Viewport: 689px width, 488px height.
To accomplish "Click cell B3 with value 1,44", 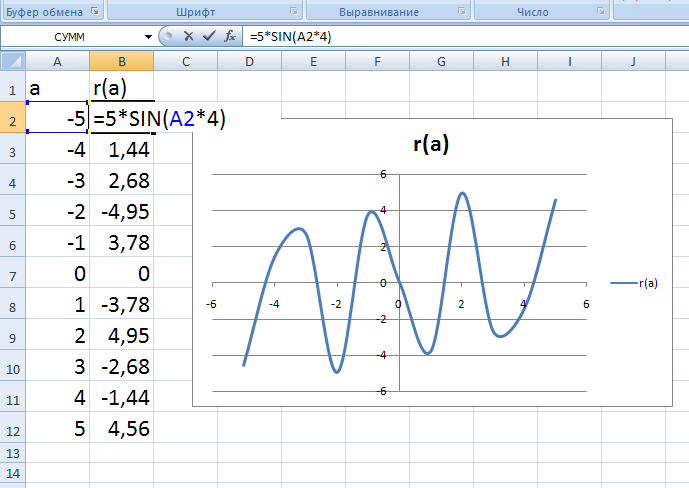I will coord(122,148).
